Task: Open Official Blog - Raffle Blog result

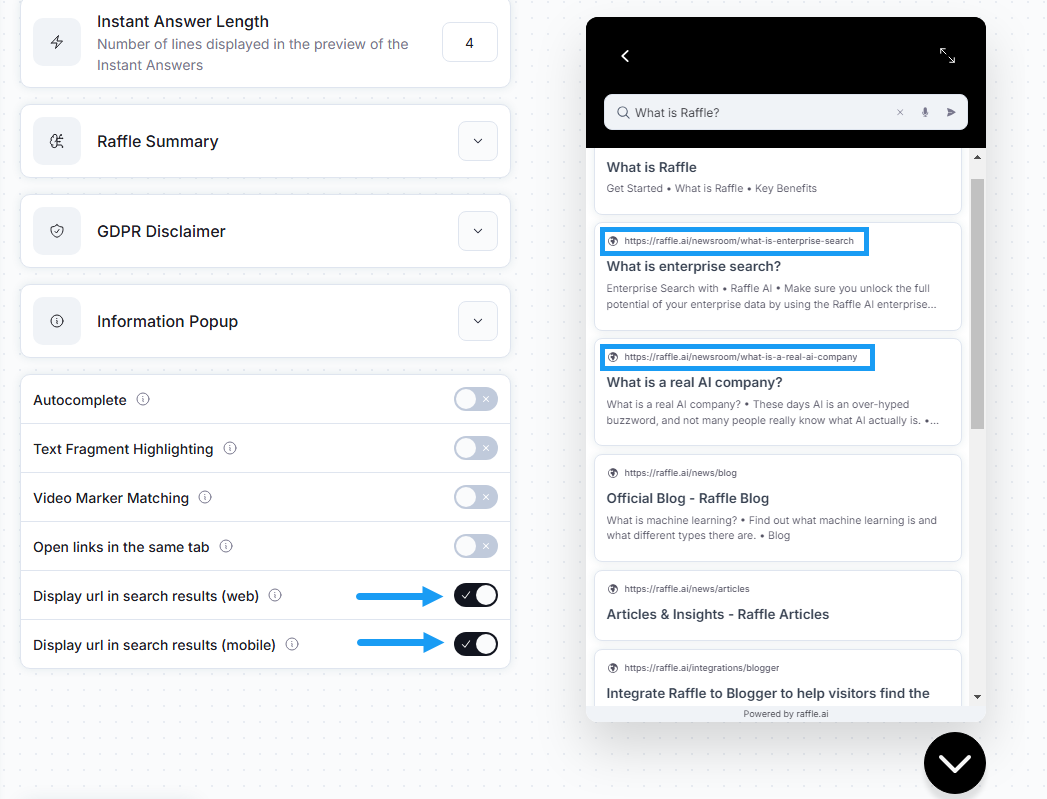Action: (687, 499)
